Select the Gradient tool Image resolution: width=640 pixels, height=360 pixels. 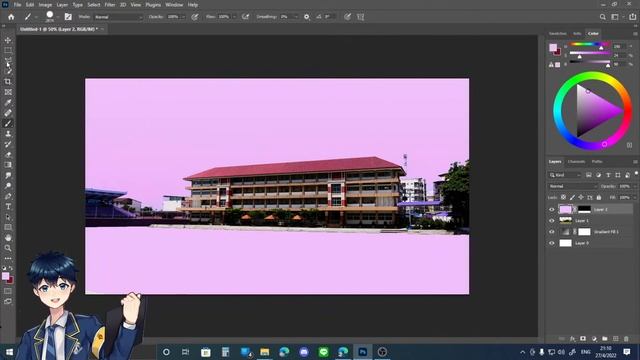pyautogui.click(x=8, y=165)
